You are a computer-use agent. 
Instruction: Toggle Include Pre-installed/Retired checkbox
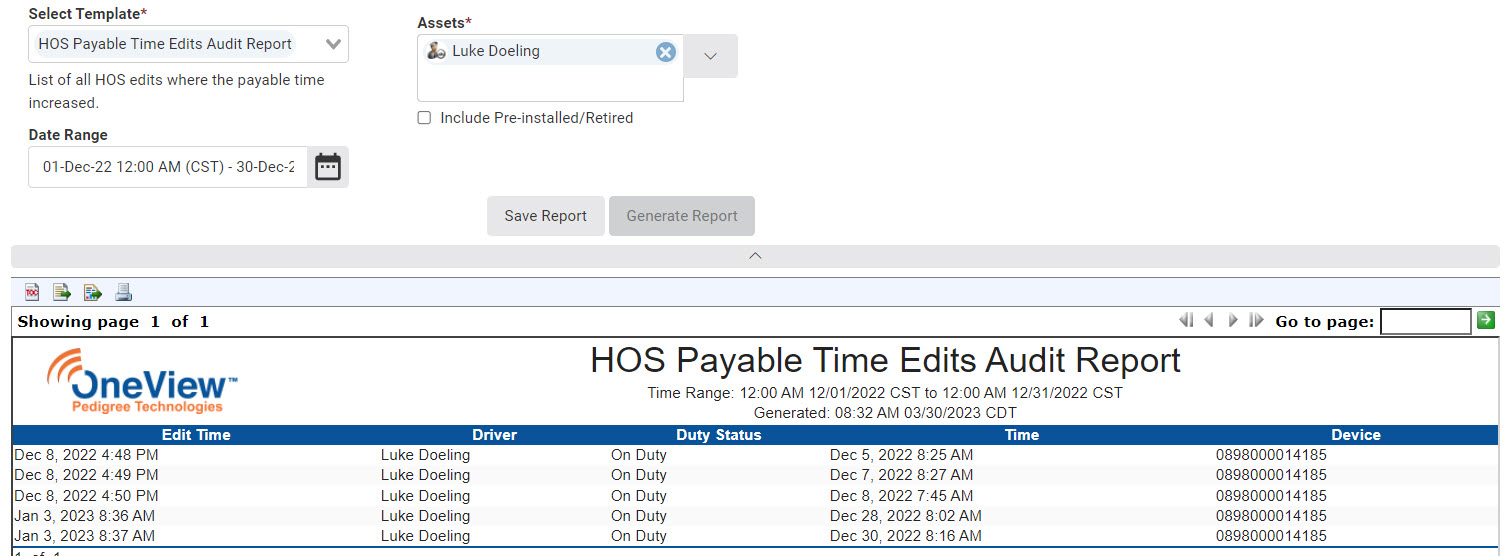click(x=424, y=118)
